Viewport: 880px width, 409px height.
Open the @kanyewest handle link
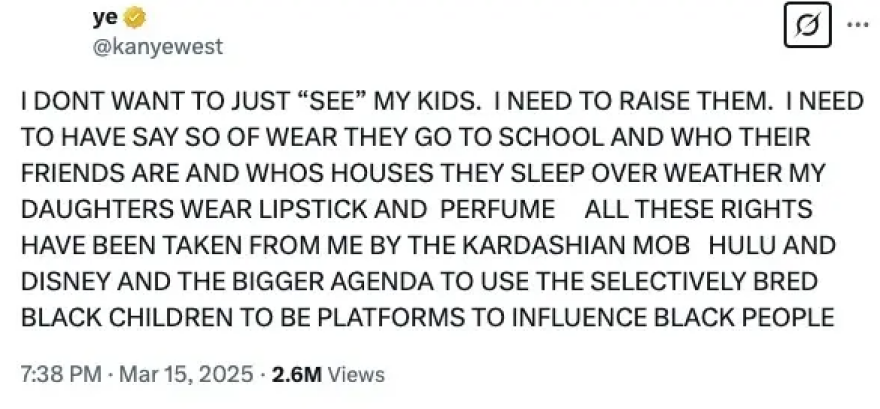tap(157, 47)
